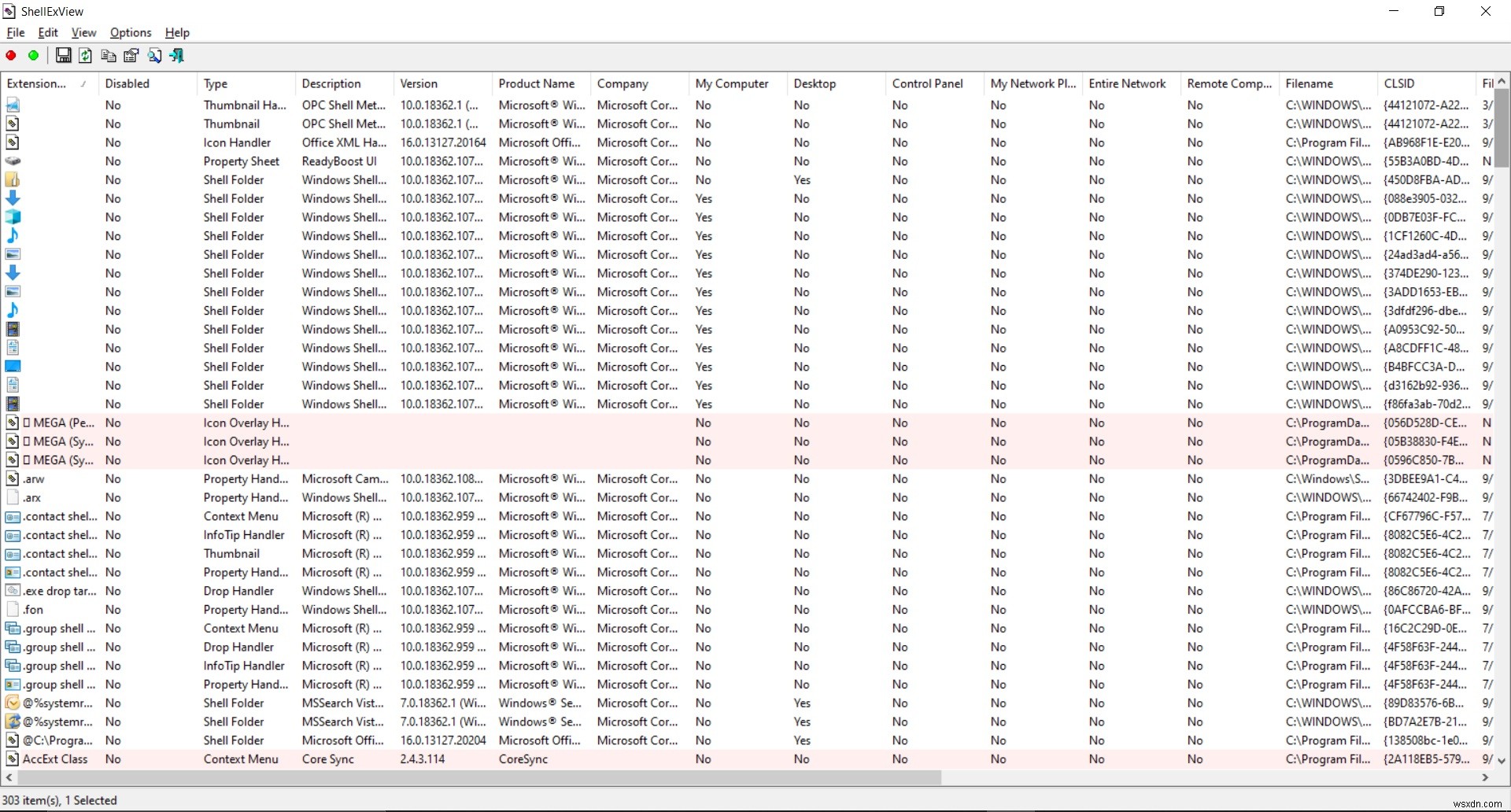The image size is (1511, 812).
Task: Click the 3D cube icon of row {0DB7E03F-FC...
Action: click(13, 217)
